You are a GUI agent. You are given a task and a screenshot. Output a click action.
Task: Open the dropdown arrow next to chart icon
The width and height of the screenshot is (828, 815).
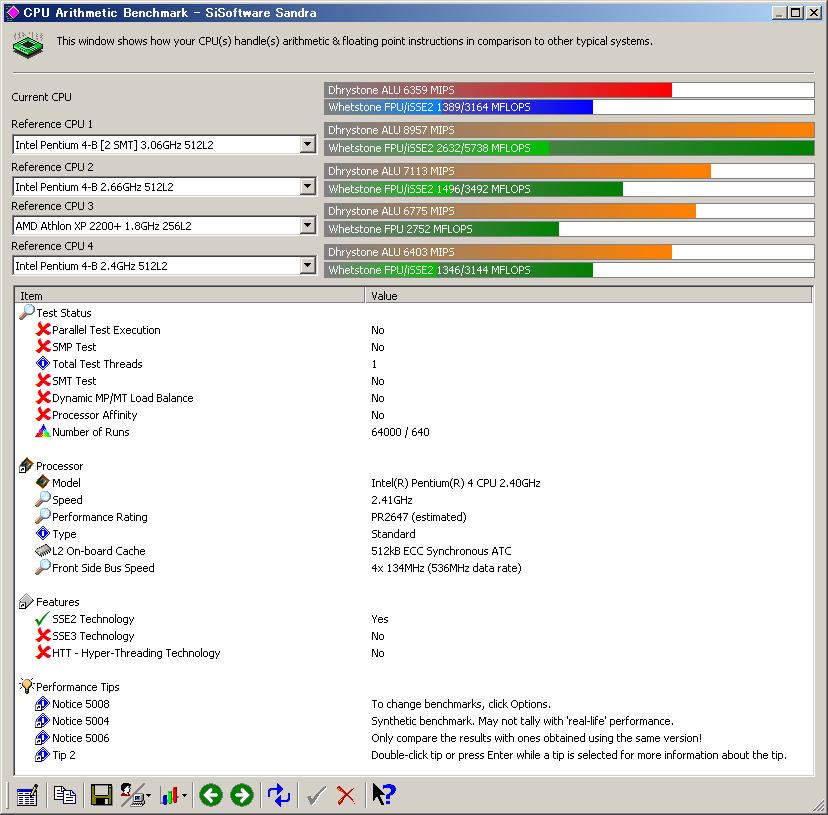coord(184,795)
